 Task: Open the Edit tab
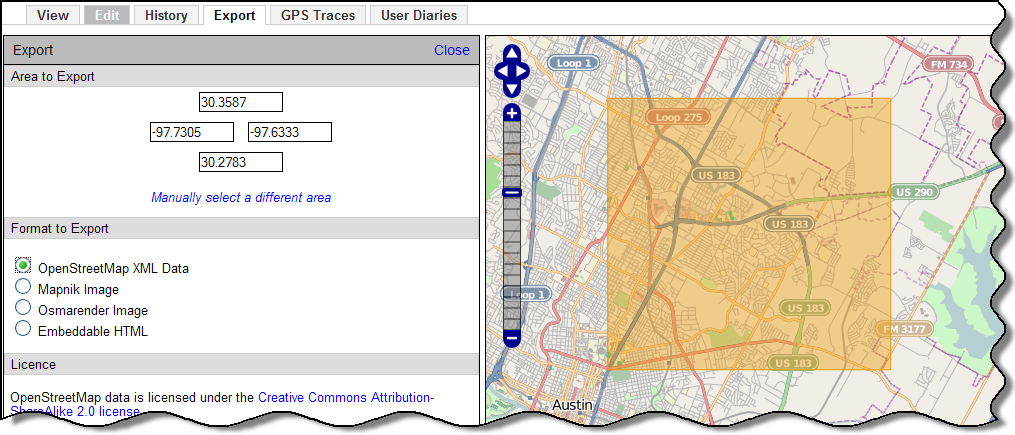(107, 16)
